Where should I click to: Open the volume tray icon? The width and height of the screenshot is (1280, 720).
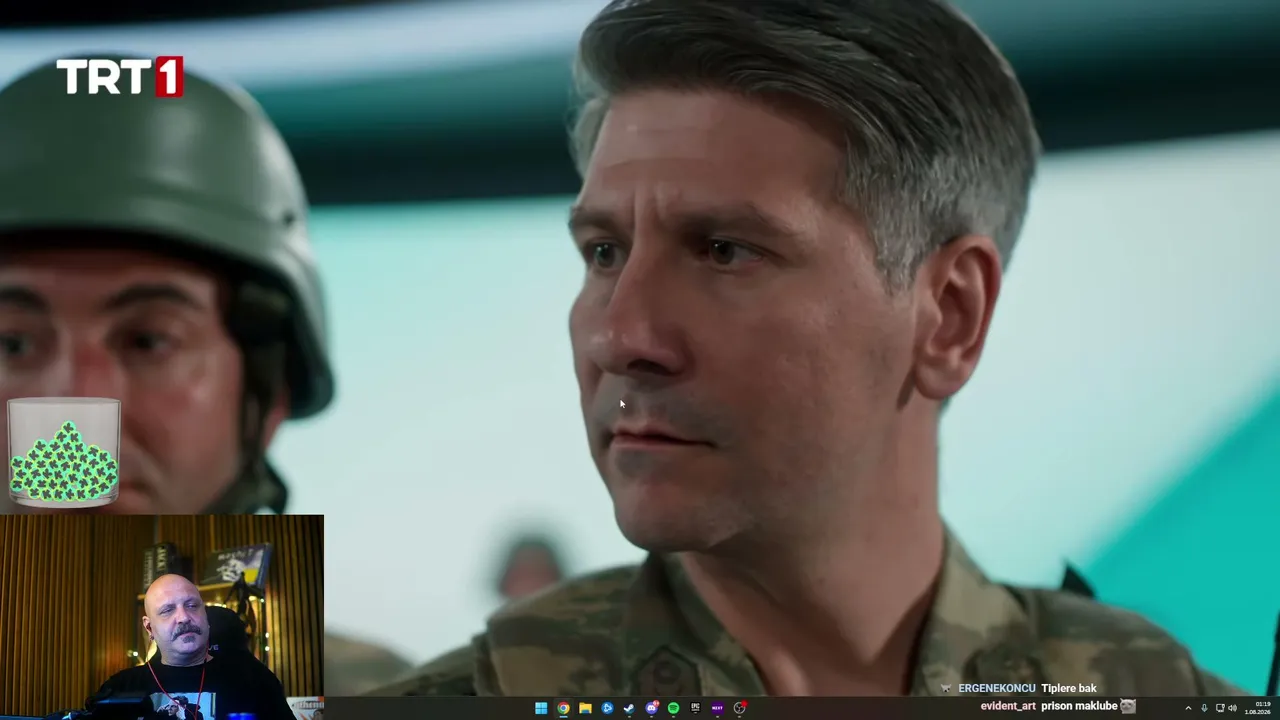[1232, 708]
